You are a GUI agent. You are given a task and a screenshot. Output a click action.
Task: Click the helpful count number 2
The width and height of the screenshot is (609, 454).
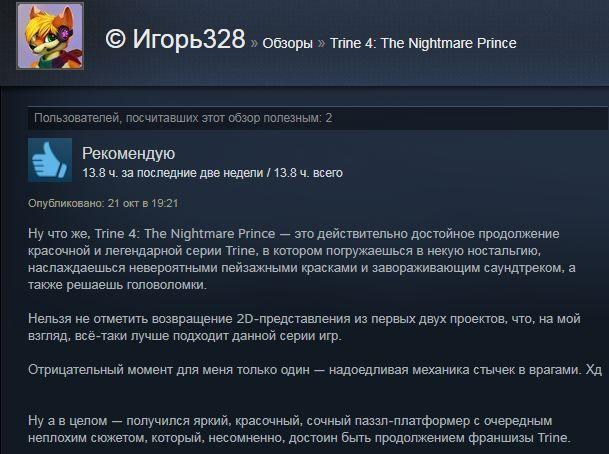pyautogui.click(x=329, y=118)
